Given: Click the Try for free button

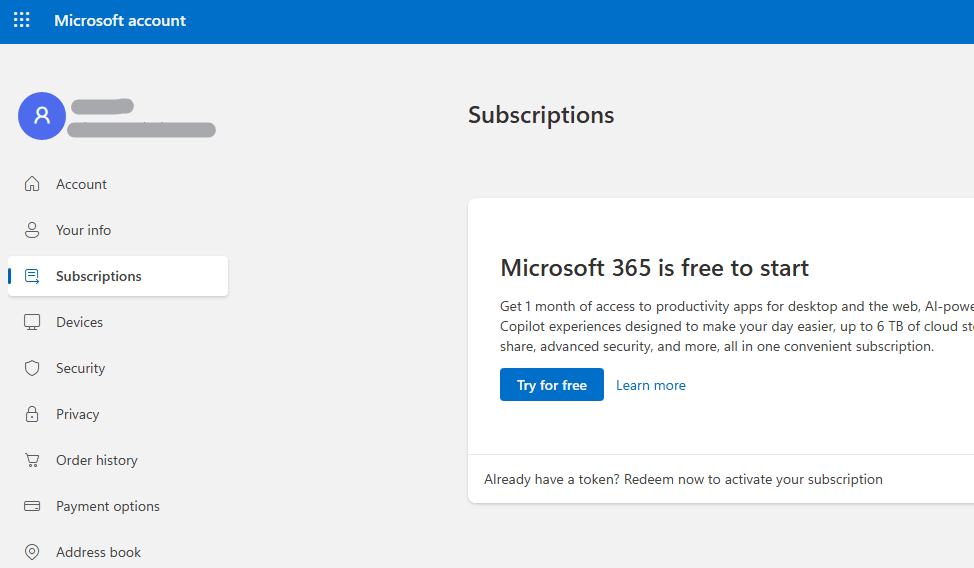Looking at the screenshot, I should coord(552,385).
